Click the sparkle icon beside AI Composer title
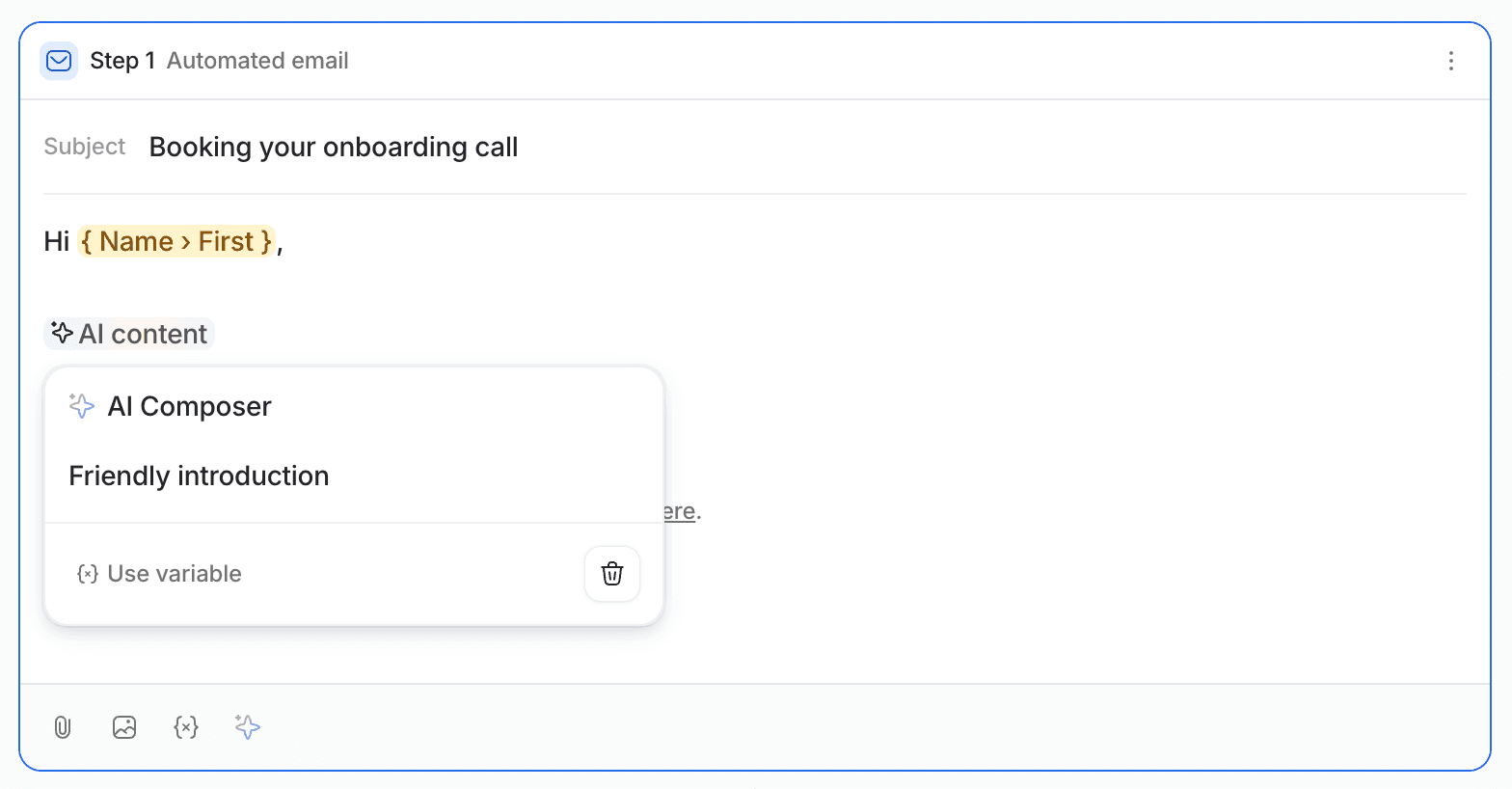The image size is (1512, 789). click(81, 406)
